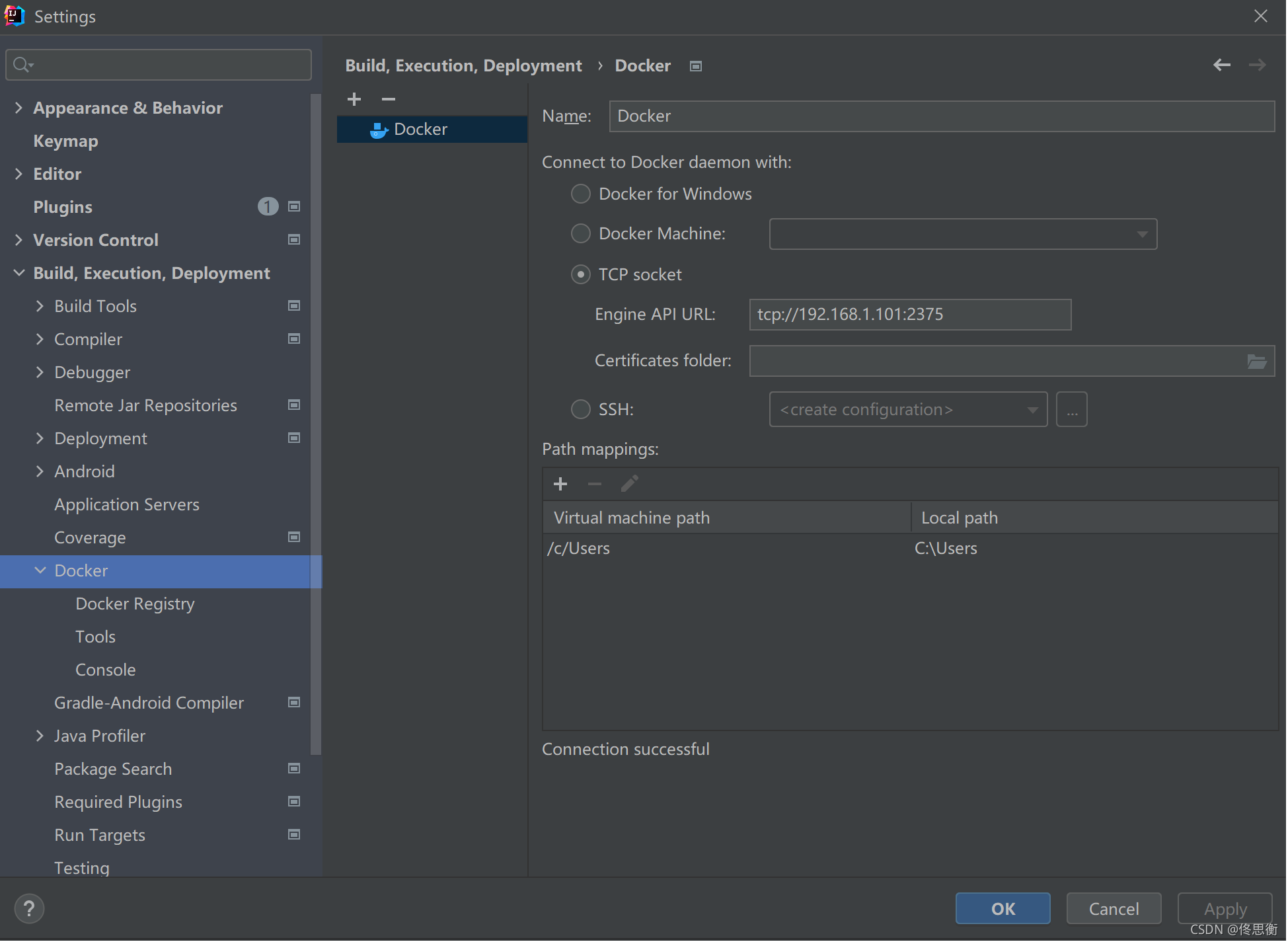Image resolution: width=1288 pixels, height=942 pixels.
Task: Click the project icon next to Build Tools
Action: (x=294, y=306)
